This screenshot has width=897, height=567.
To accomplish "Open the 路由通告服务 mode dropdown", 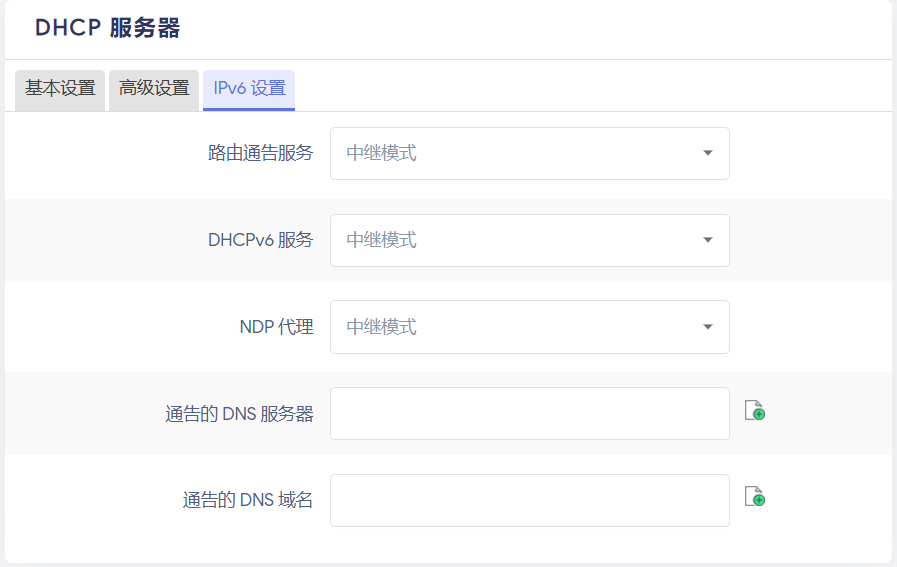I will pyautogui.click(x=529, y=153).
